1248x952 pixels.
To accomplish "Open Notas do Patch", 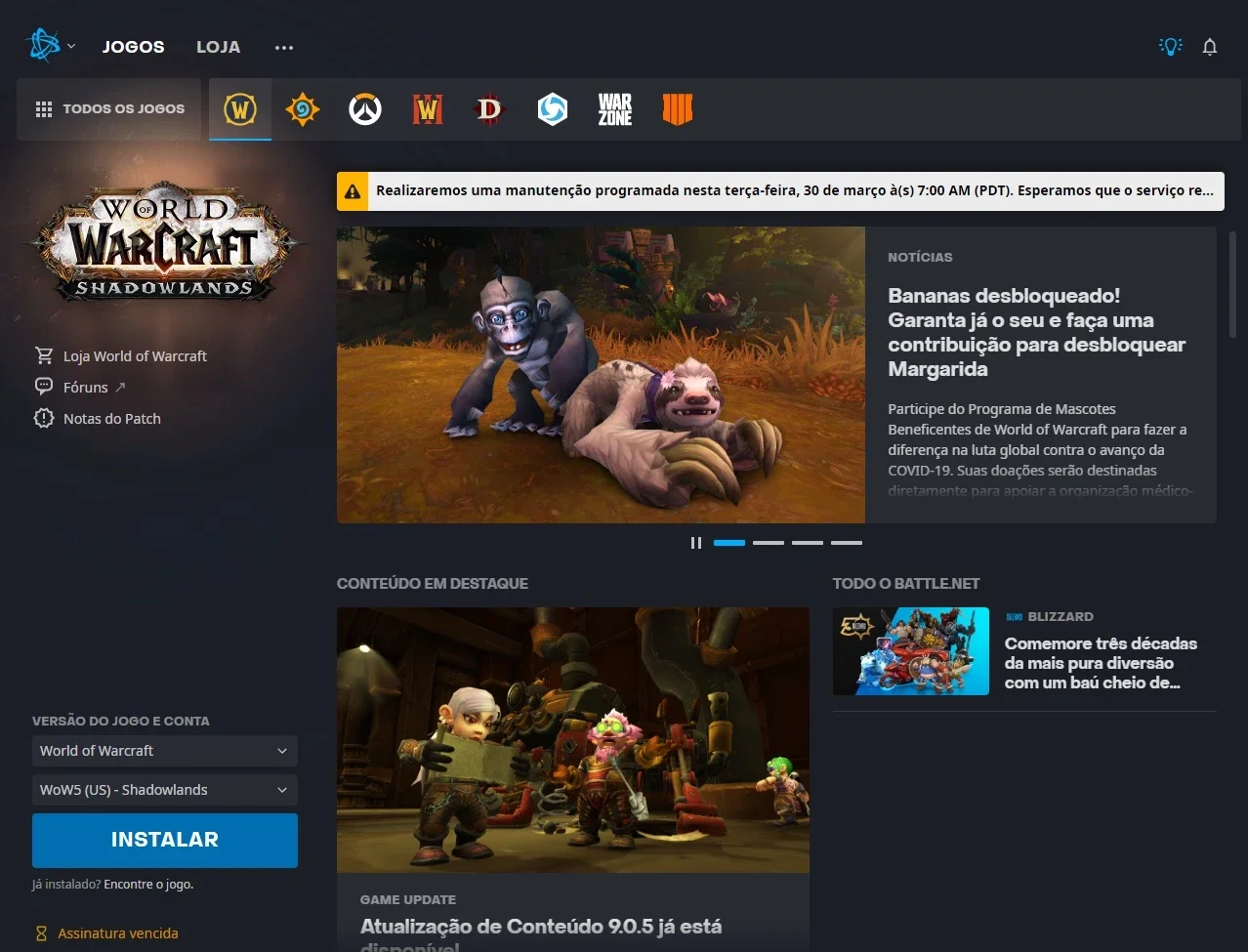I will point(112,419).
